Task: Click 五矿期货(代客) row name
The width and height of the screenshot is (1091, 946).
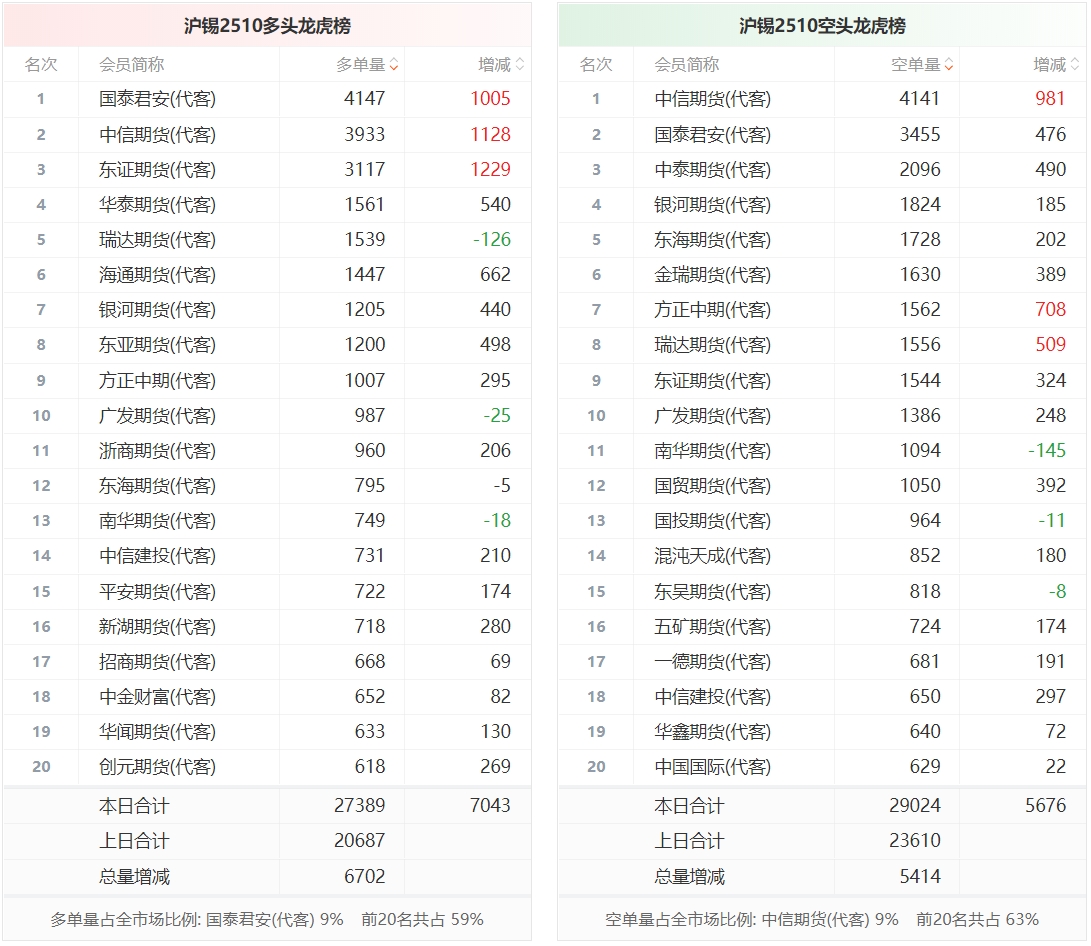Action: pyautogui.click(x=712, y=627)
